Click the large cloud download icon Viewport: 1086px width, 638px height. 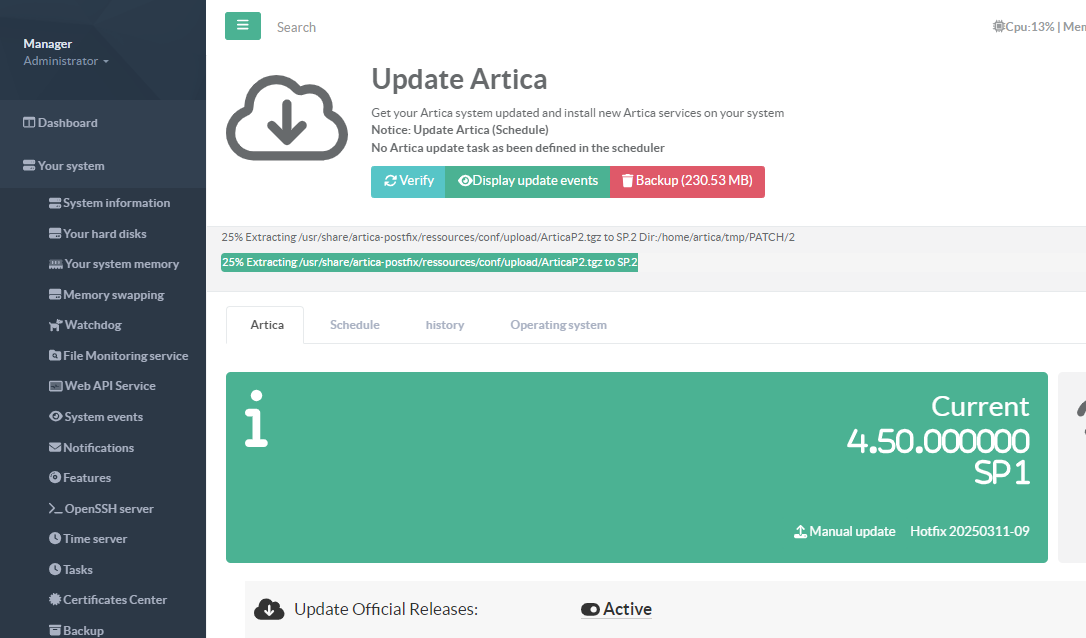point(287,117)
